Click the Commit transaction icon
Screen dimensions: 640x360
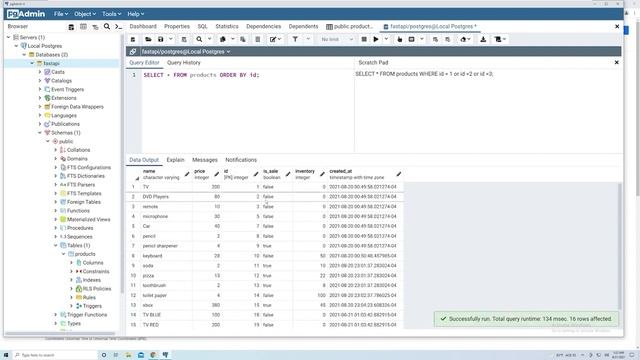[x=435, y=39]
